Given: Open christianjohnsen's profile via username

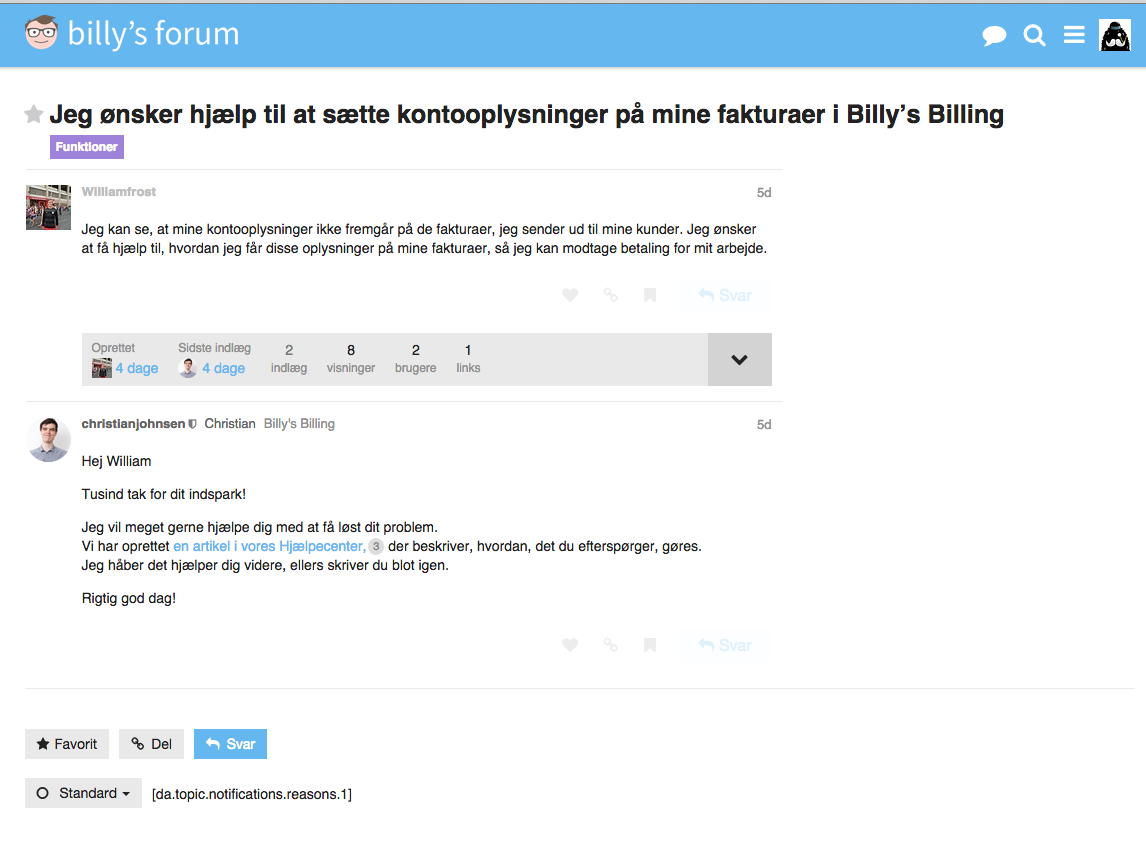Looking at the screenshot, I should coord(133,424).
